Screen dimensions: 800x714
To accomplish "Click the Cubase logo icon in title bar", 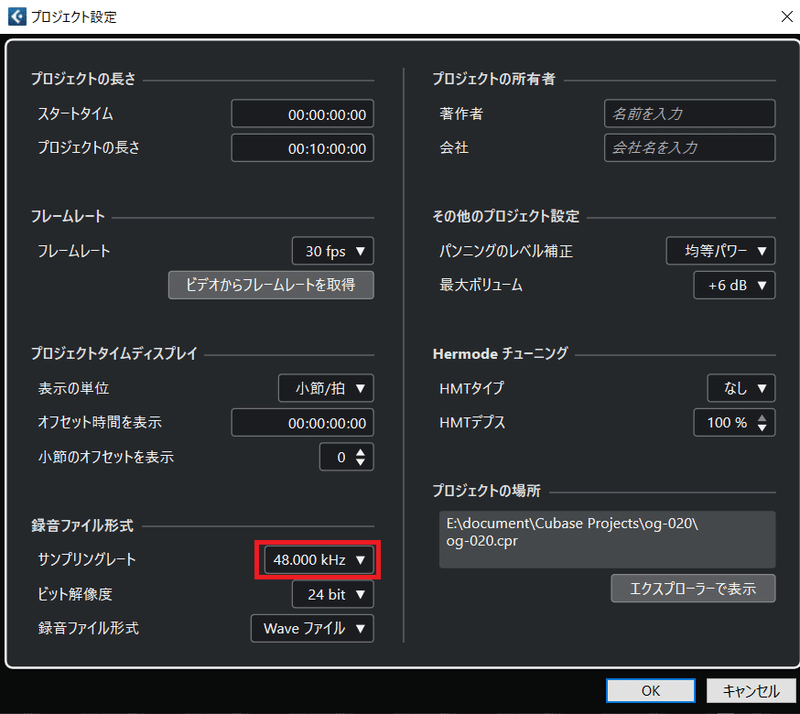I will (17, 16).
